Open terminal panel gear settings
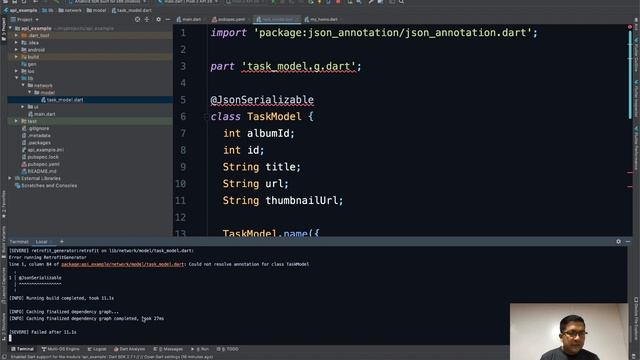 click(618, 242)
